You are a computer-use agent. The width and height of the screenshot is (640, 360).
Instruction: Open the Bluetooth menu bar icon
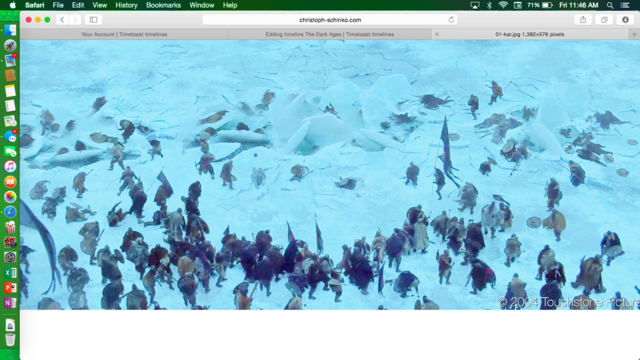[489, 5]
